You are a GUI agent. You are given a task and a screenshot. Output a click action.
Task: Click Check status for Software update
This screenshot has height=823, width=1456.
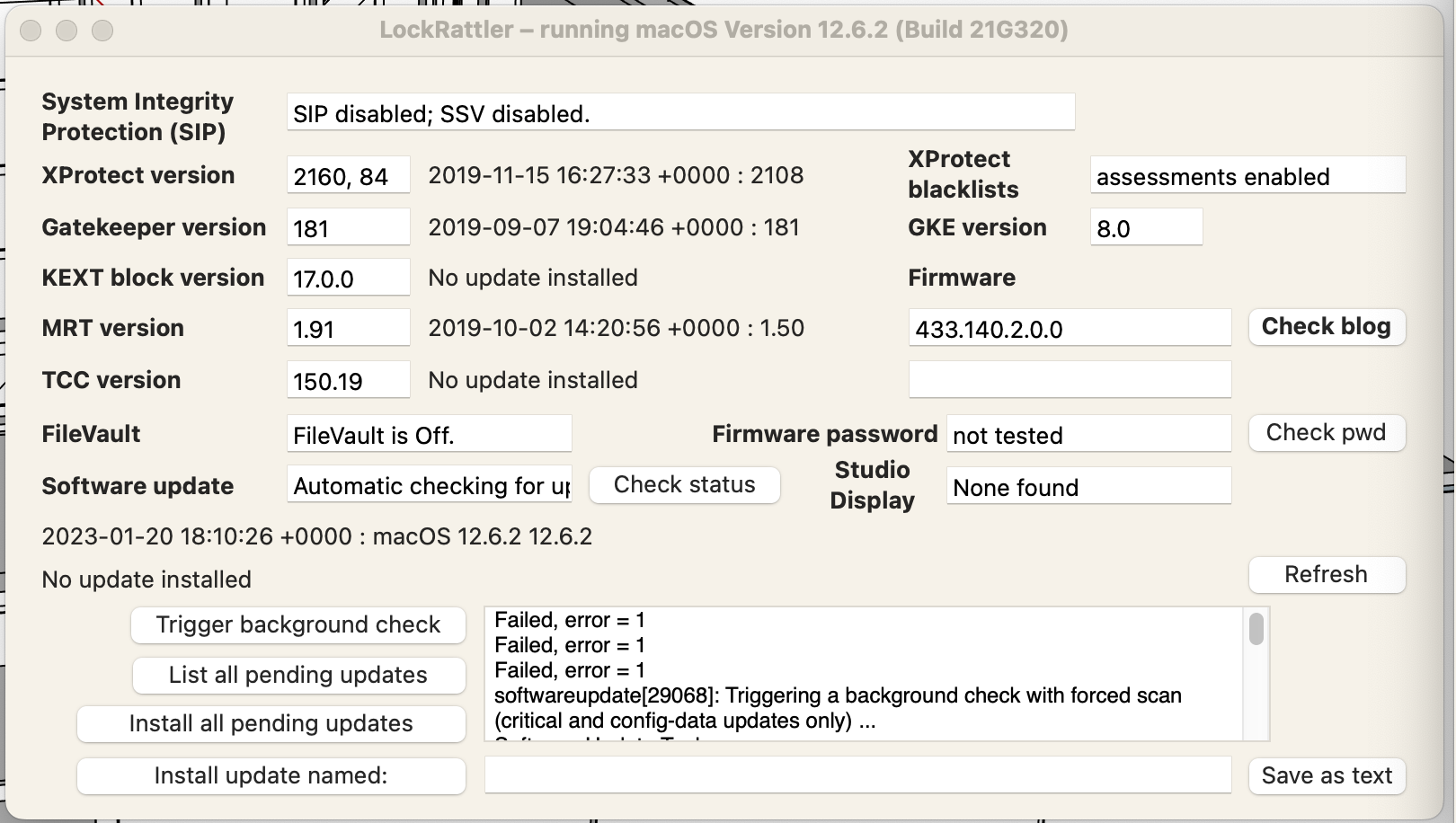pos(684,485)
